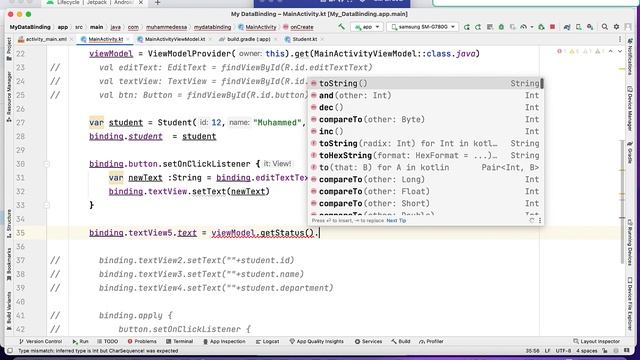Collapse the fold marker at line 30
Image resolution: width=640 pixels, height=360 pixels.
(x=47, y=164)
